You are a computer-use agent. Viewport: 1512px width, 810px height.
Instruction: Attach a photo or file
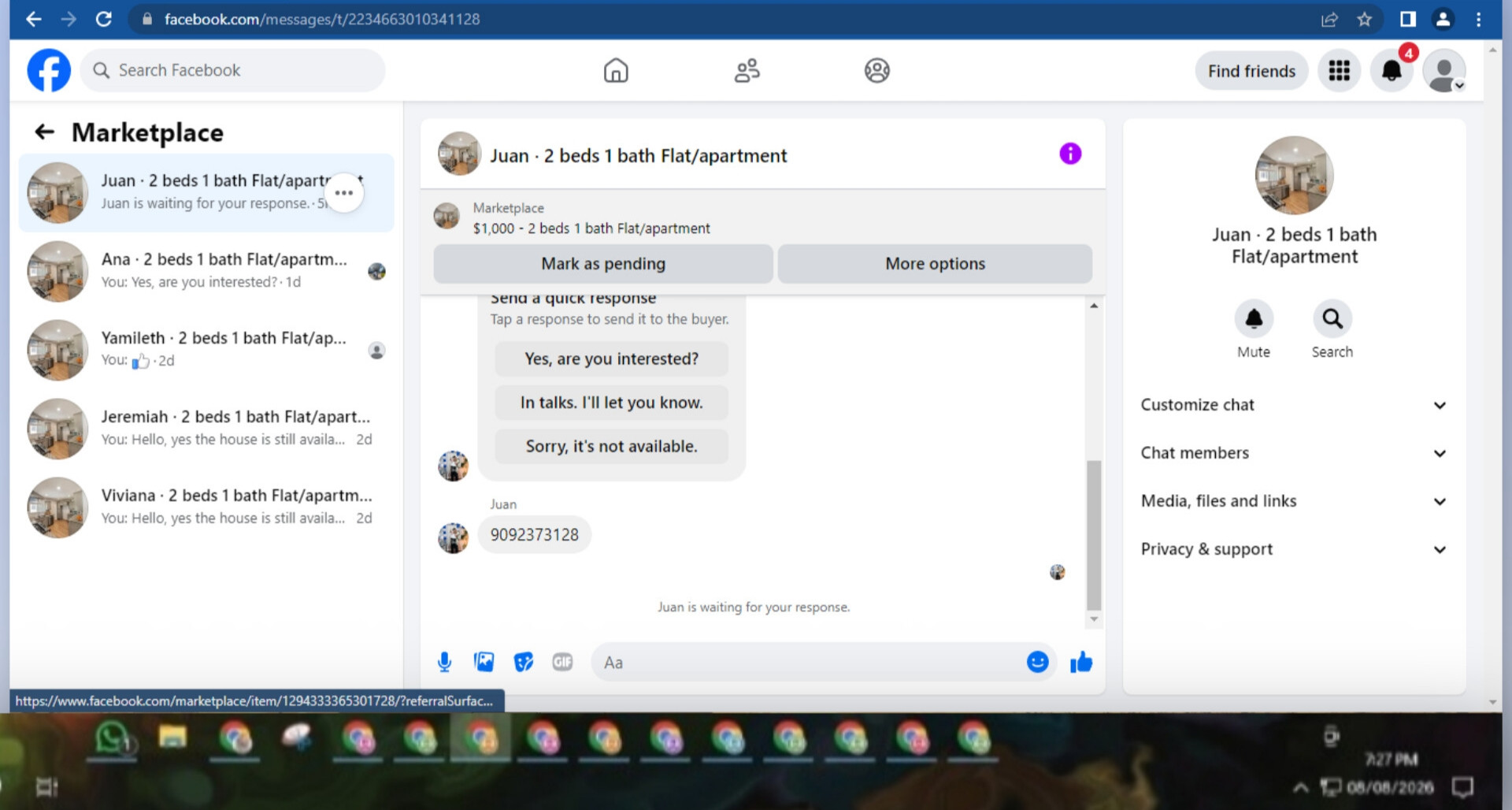click(484, 662)
